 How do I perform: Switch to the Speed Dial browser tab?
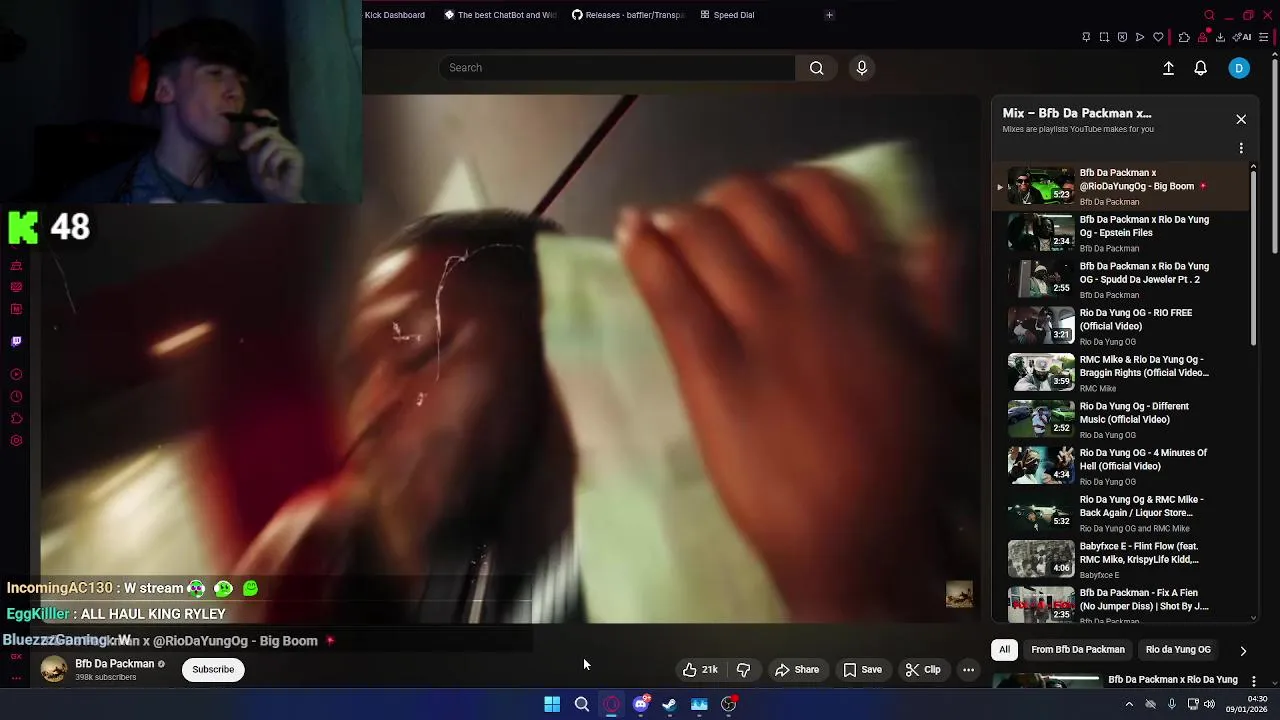click(728, 15)
